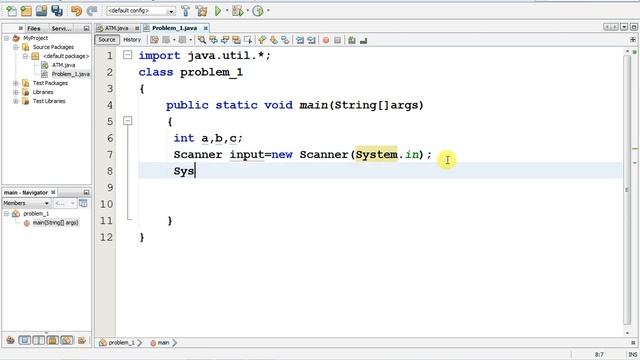
Task: Close the ATM.java tab
Action: pos(137,28)
